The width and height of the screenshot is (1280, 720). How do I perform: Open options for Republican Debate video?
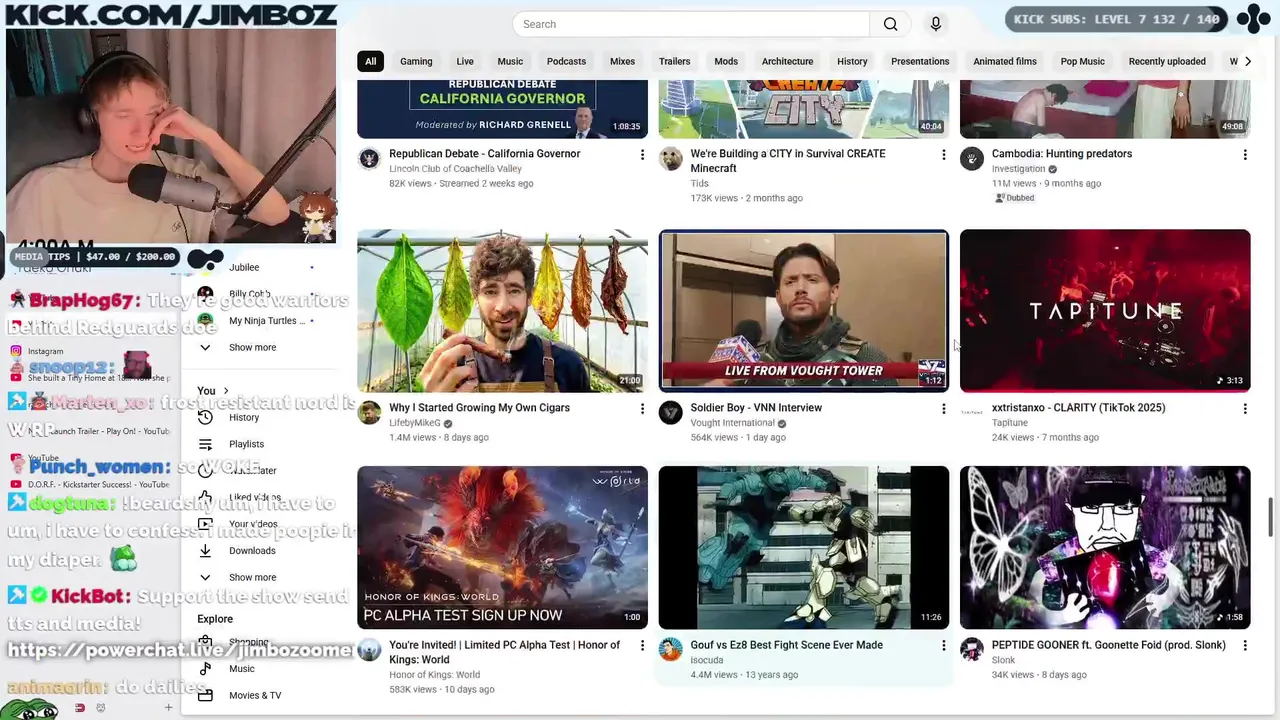click(642, 155)
